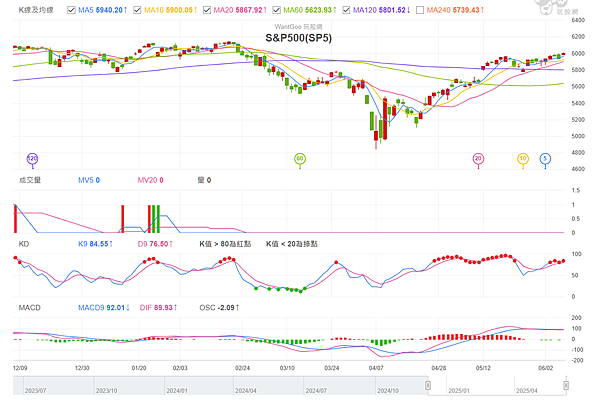
Task: Click the MACD panel heading
Action: coord(29,308)
